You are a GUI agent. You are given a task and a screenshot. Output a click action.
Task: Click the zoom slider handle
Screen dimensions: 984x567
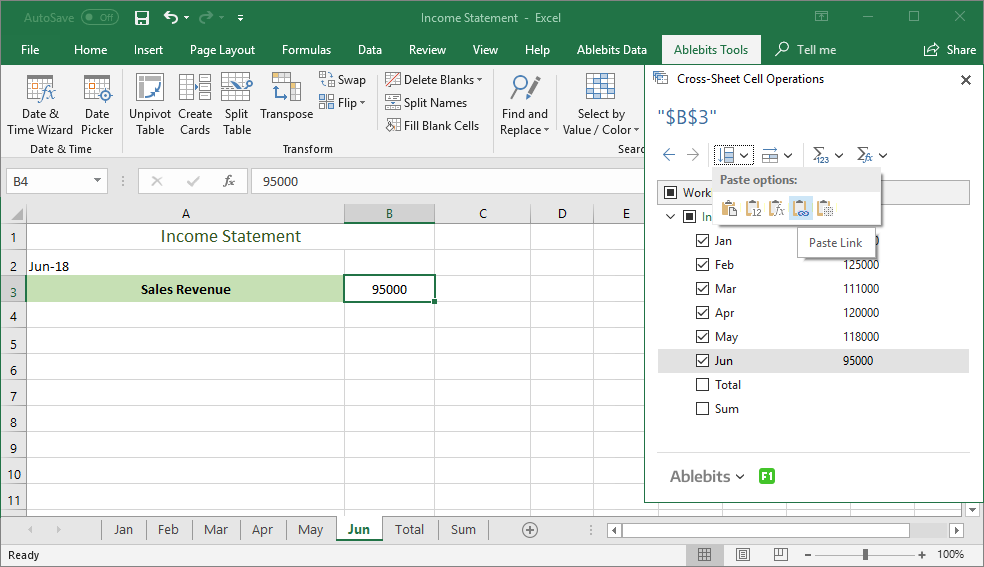click(865, 554)
